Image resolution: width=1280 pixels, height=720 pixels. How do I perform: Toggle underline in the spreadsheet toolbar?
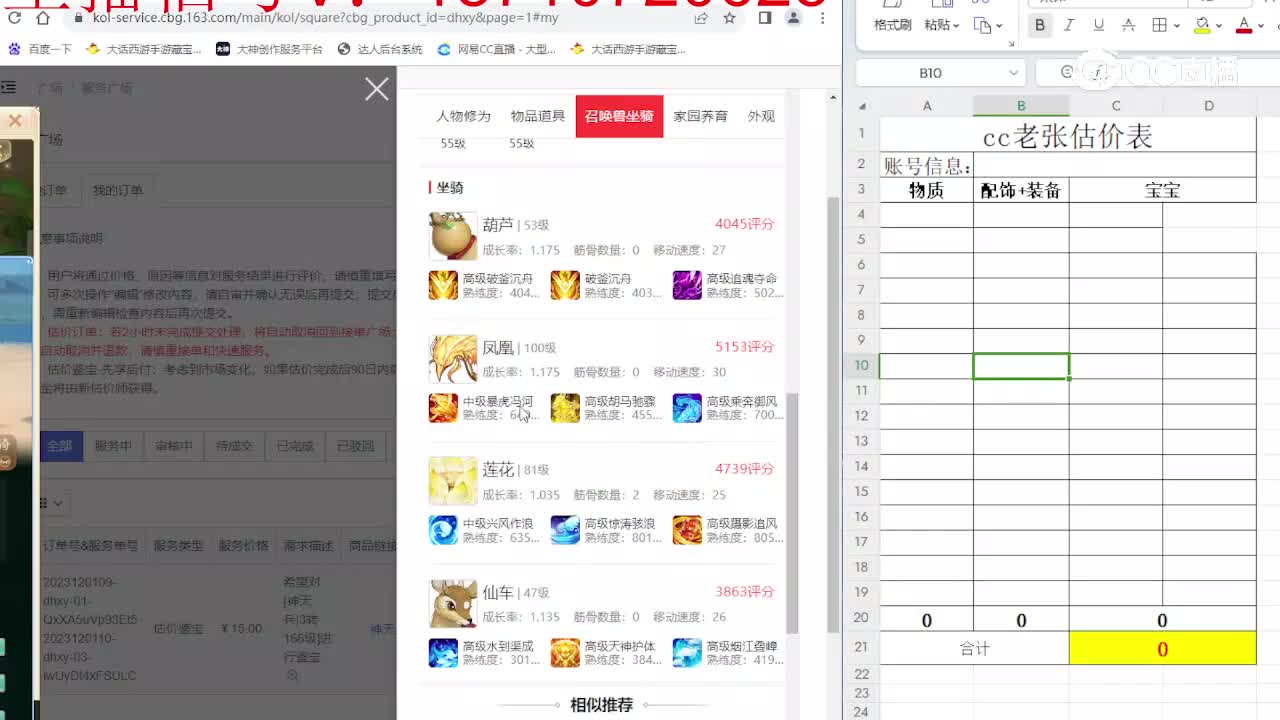click(x=1098, y=25)
